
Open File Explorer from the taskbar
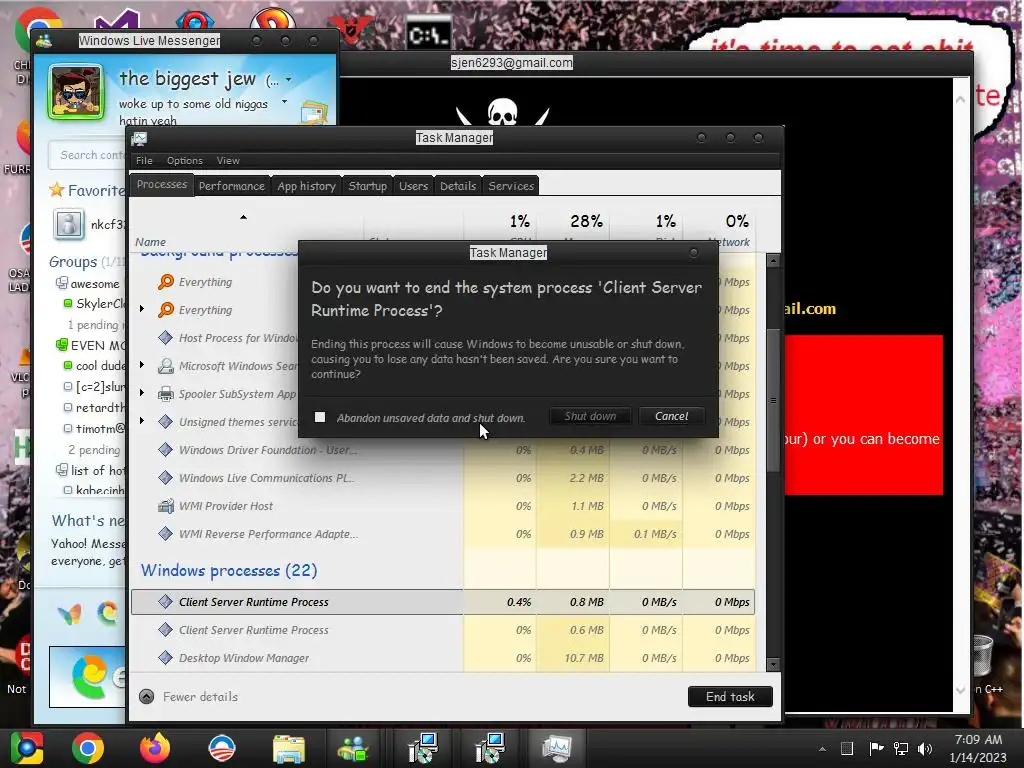click(x=289, y=748)
